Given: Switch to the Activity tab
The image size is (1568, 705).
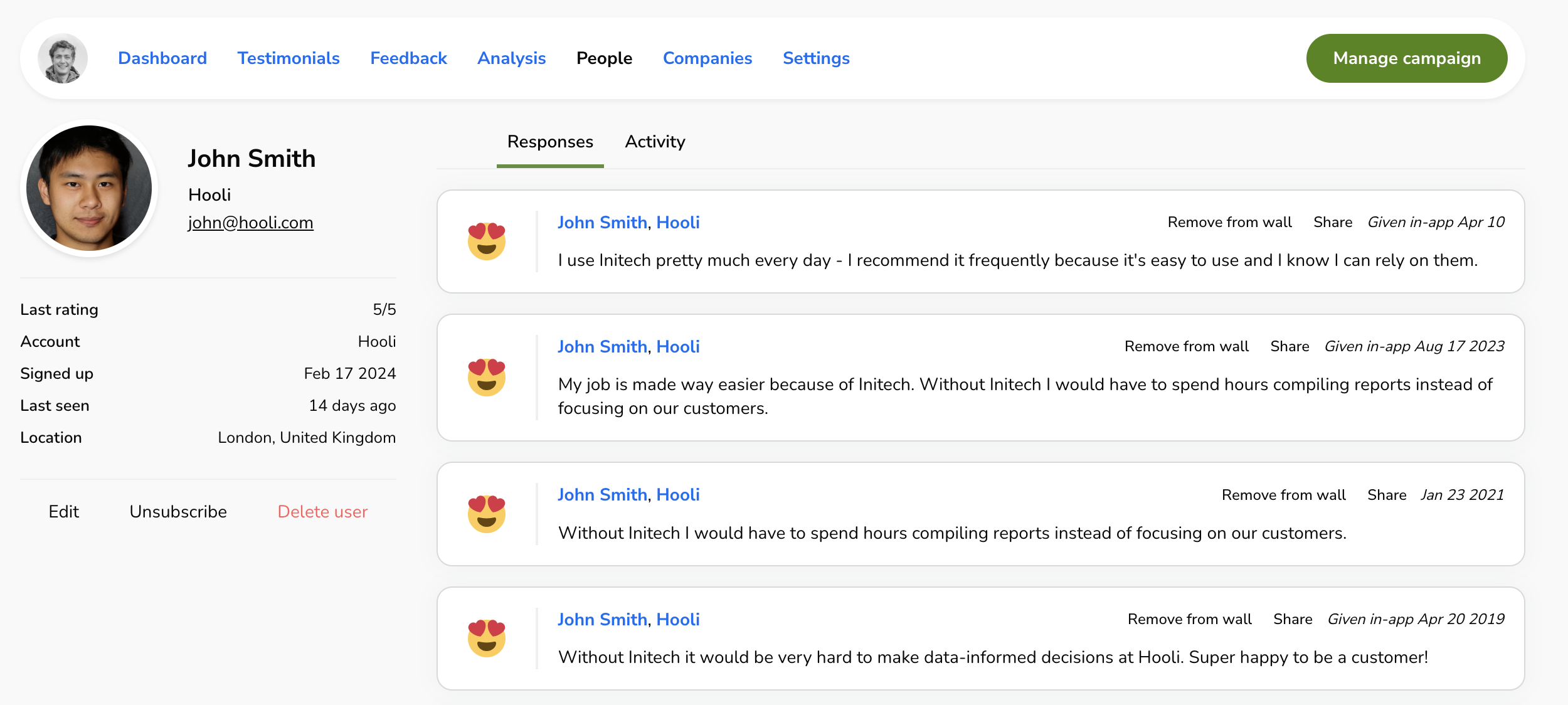Looking at the screenshot, I should coord(655,142).
